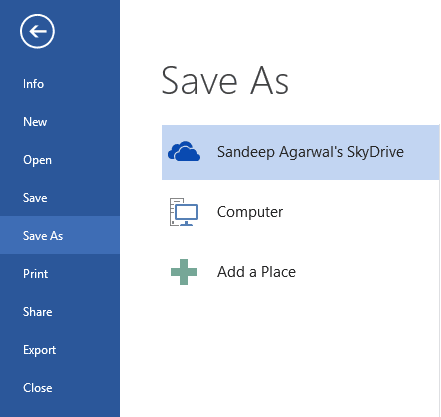Screen dimensions: 441x417
Task: Click the SkyDrive cloud icon
Action: (184, 152)
